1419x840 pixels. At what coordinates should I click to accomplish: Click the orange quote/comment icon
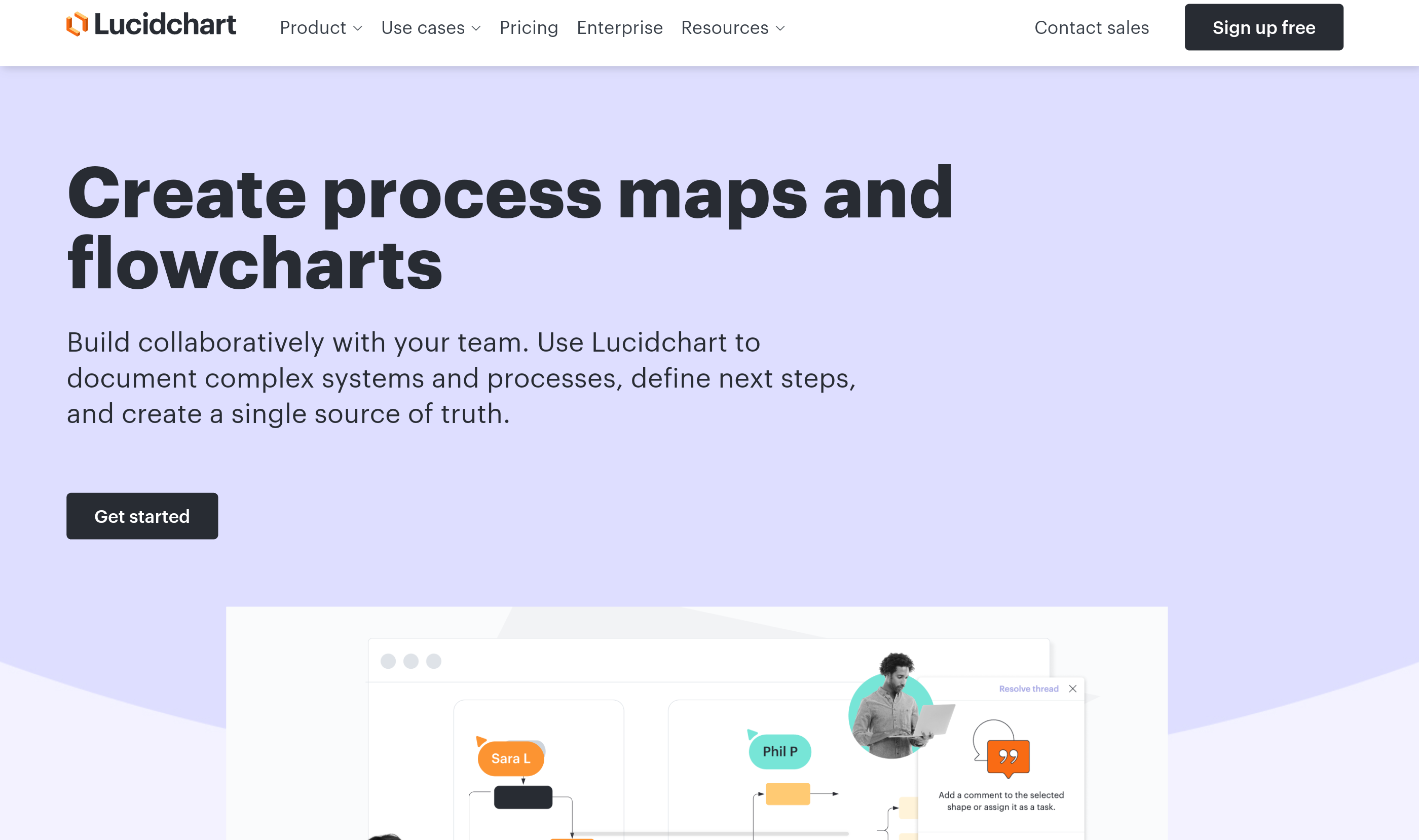pyautogui.click(x=1007, y=757)
